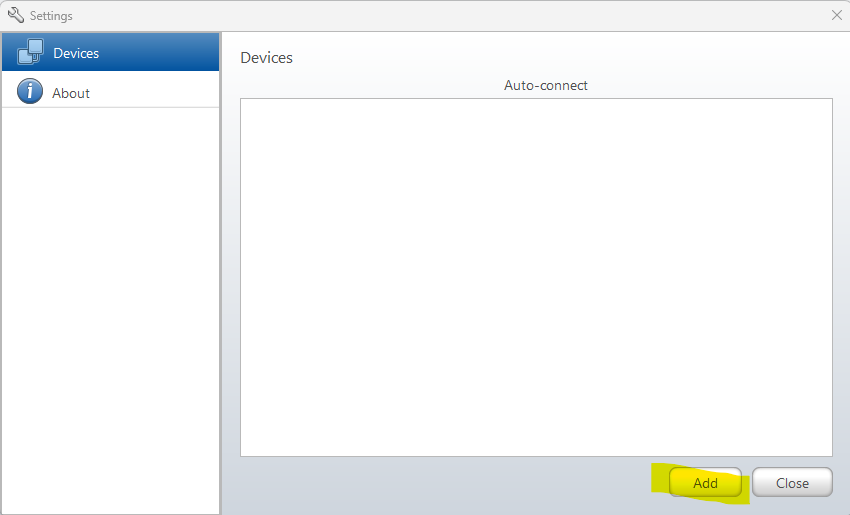The image size is (850, 515).
Task: Click the Devices heading above the list
Action: coord(266,58)
